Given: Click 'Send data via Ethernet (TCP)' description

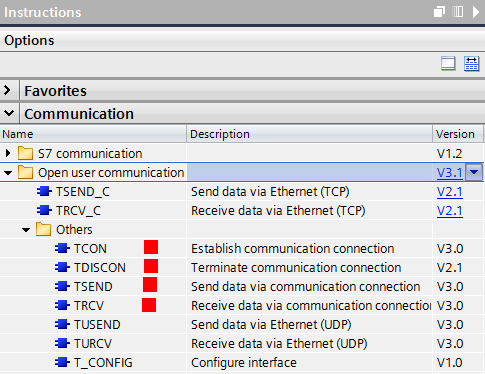Looking at the screenshot, I should point(270,192).
